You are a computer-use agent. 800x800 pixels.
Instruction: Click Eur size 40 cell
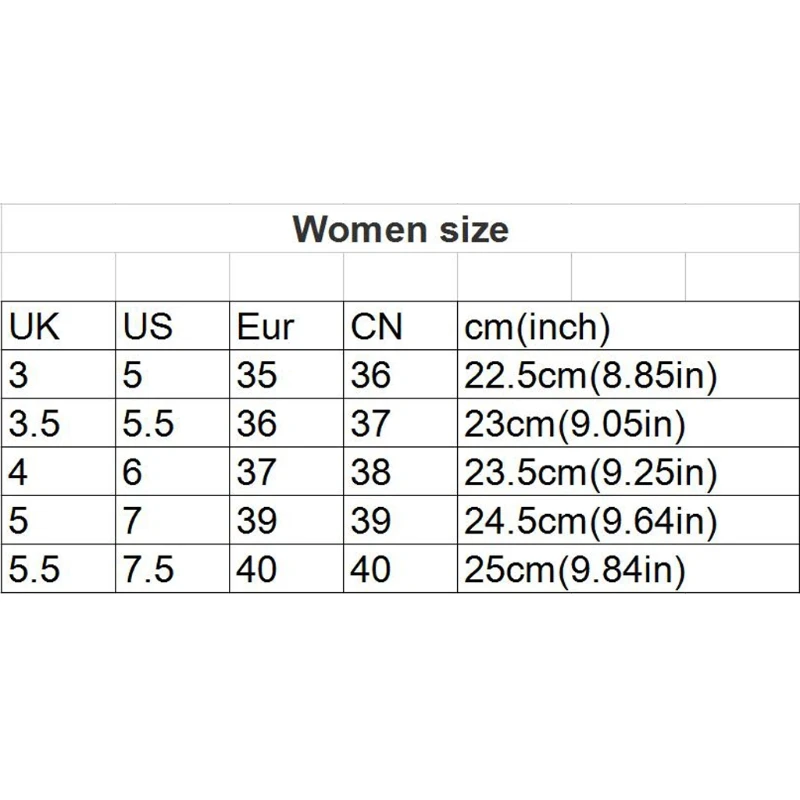286,568
